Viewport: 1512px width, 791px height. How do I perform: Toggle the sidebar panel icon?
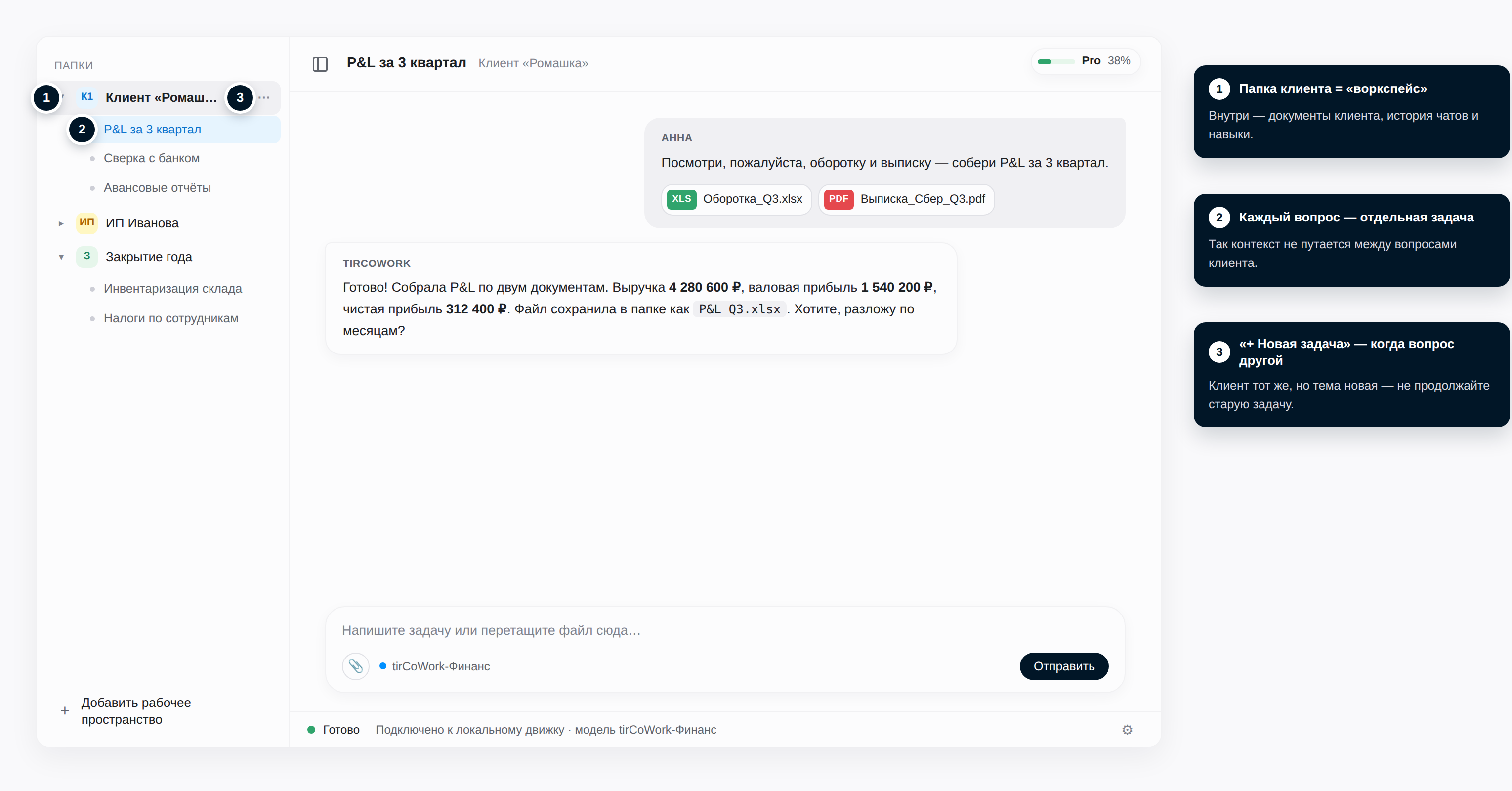[320, 63]
